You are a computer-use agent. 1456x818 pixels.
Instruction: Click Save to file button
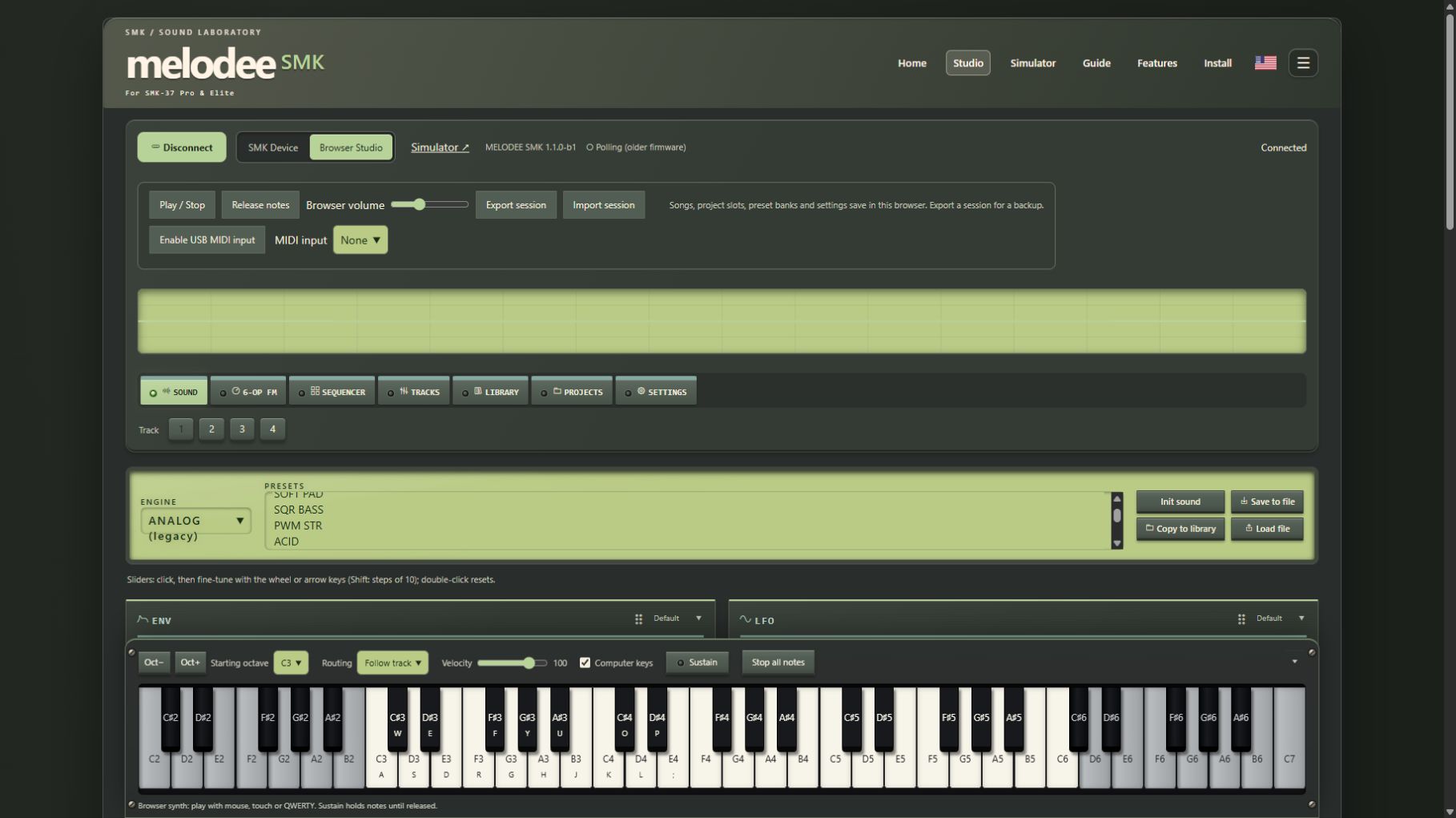coord(1267,502)
